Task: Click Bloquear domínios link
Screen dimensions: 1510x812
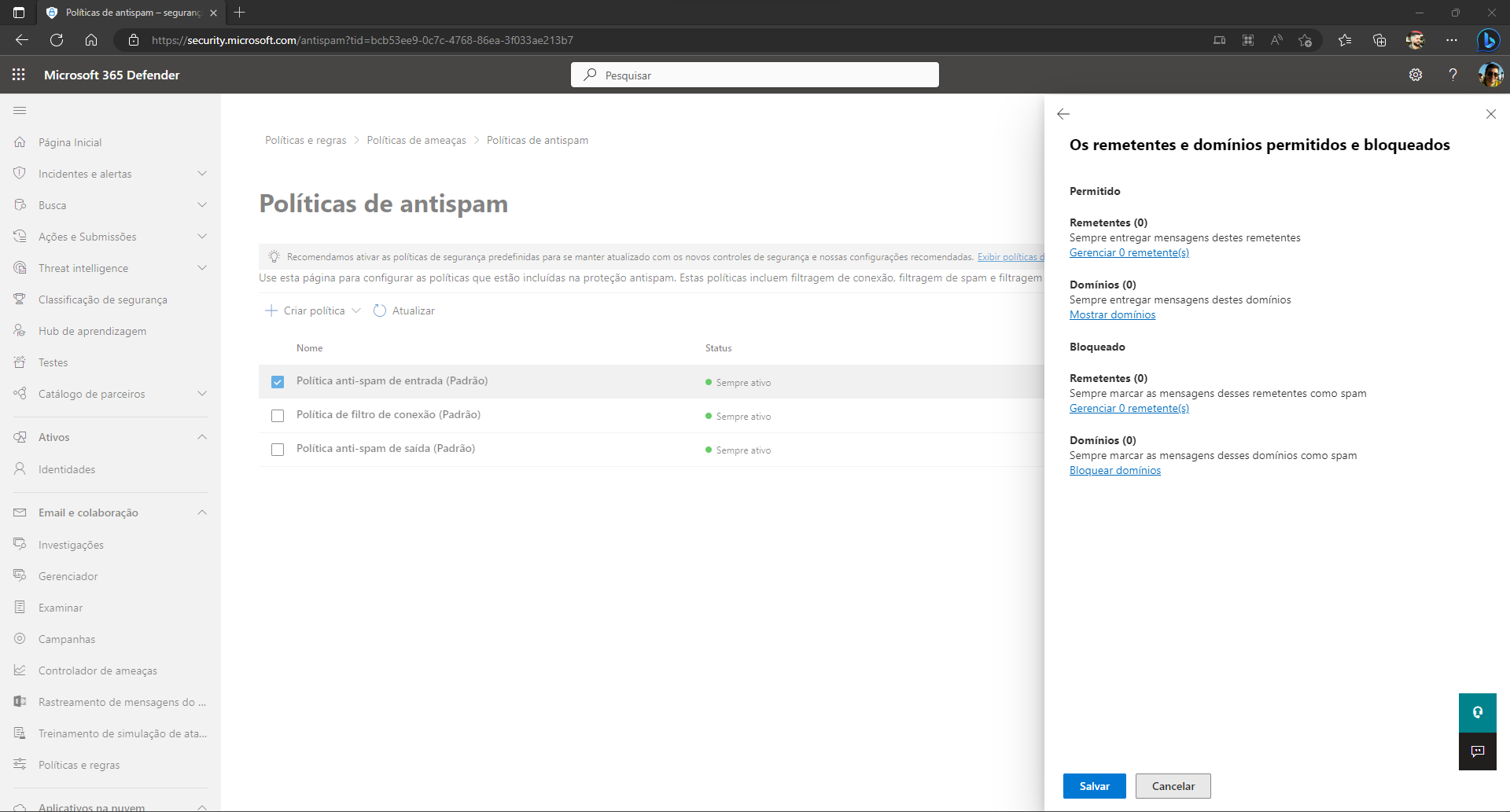Action: coord(1114,470)
